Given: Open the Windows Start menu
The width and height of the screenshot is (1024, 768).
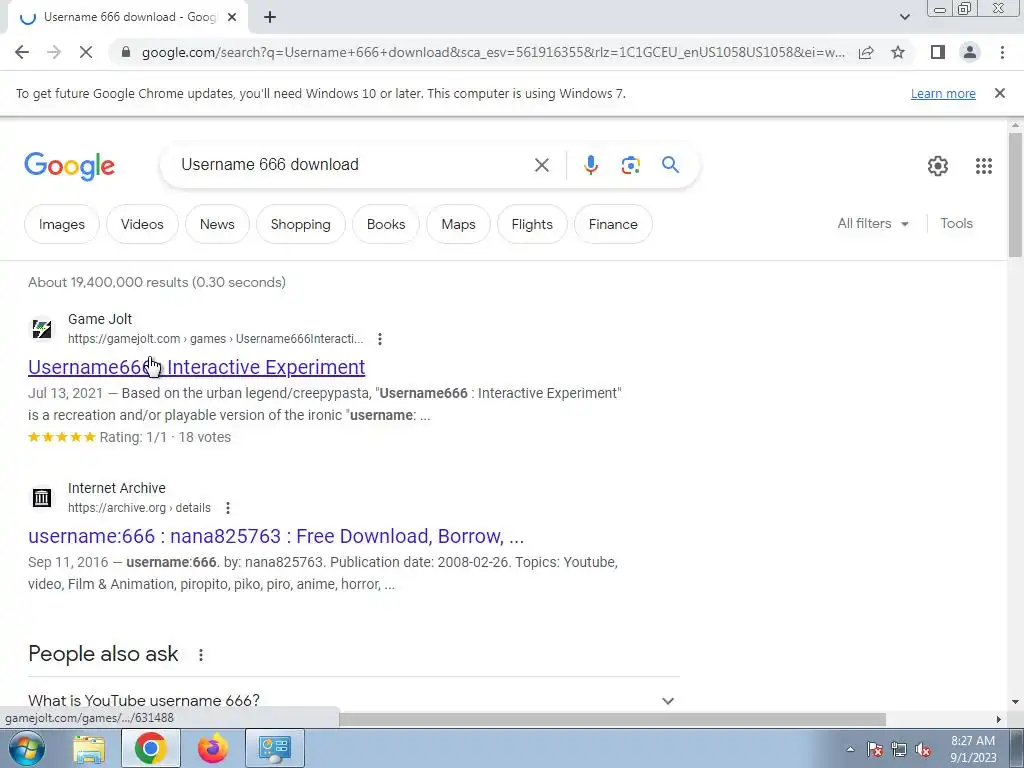Looking at the screenshot, I should (27, 748).
